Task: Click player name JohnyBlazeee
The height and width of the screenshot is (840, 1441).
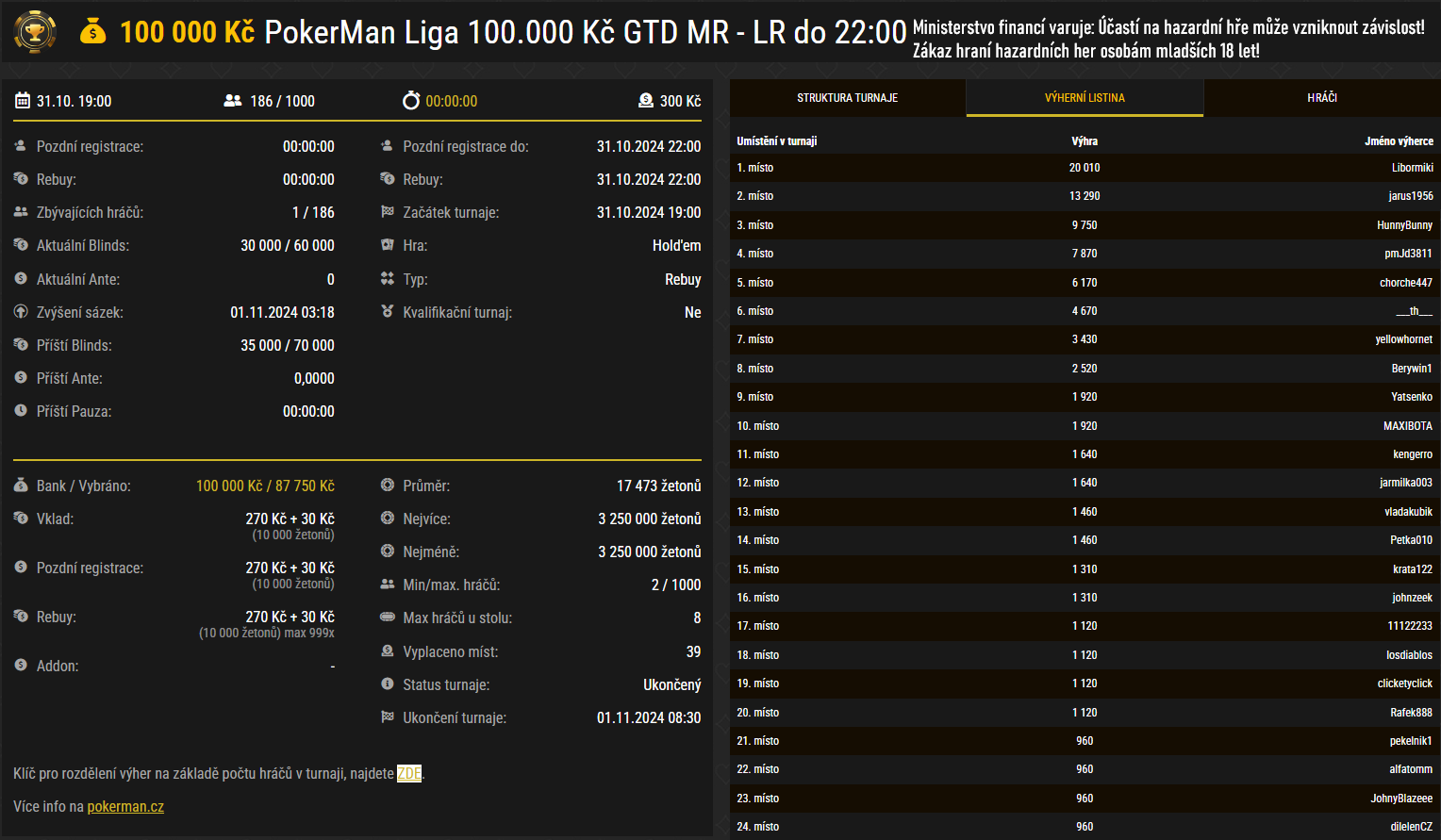Action: coord(1401,799)
